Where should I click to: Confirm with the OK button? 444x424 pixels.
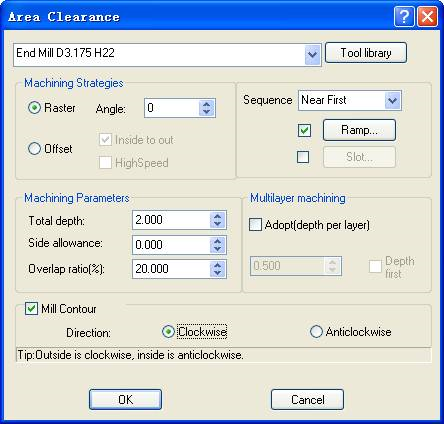tap(125, 399)
